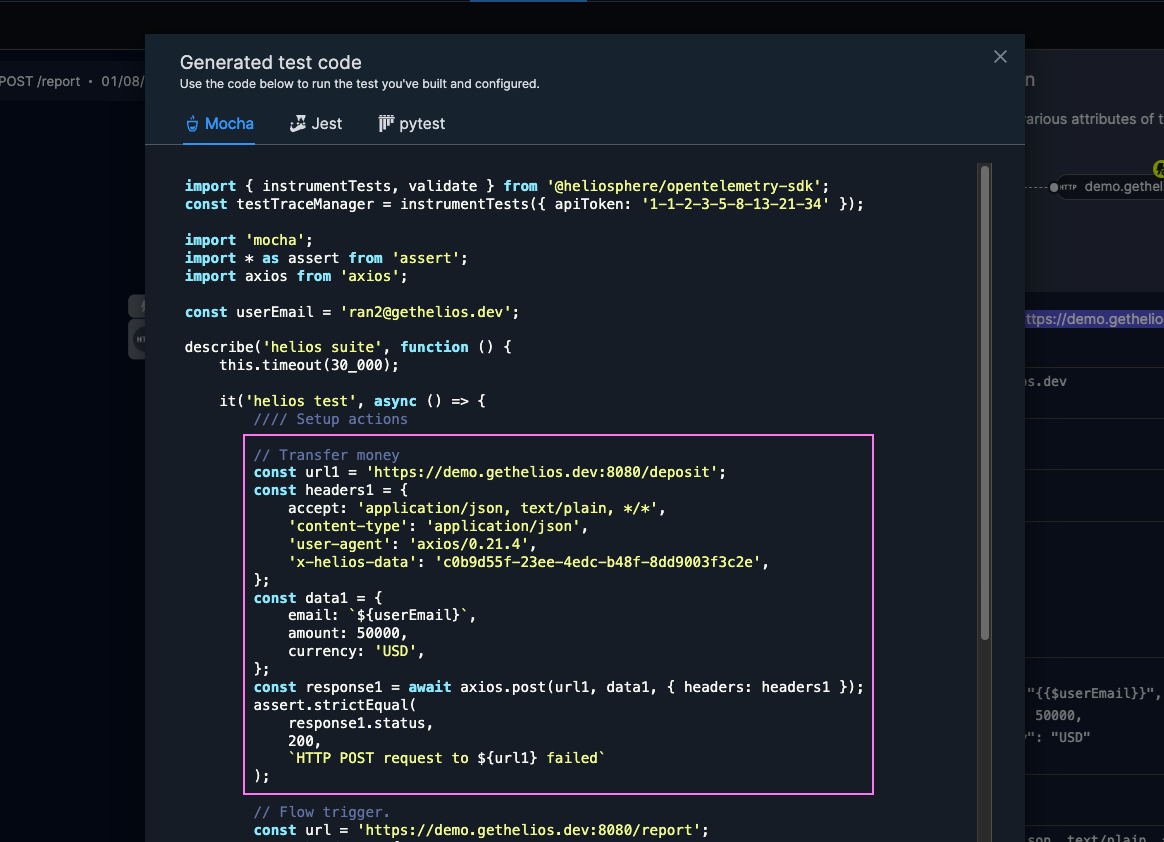Click the highlighted https://demo.gethelios URL in background
The height and width of the screenshot is (842, 1164).
tap(1094, 319)
